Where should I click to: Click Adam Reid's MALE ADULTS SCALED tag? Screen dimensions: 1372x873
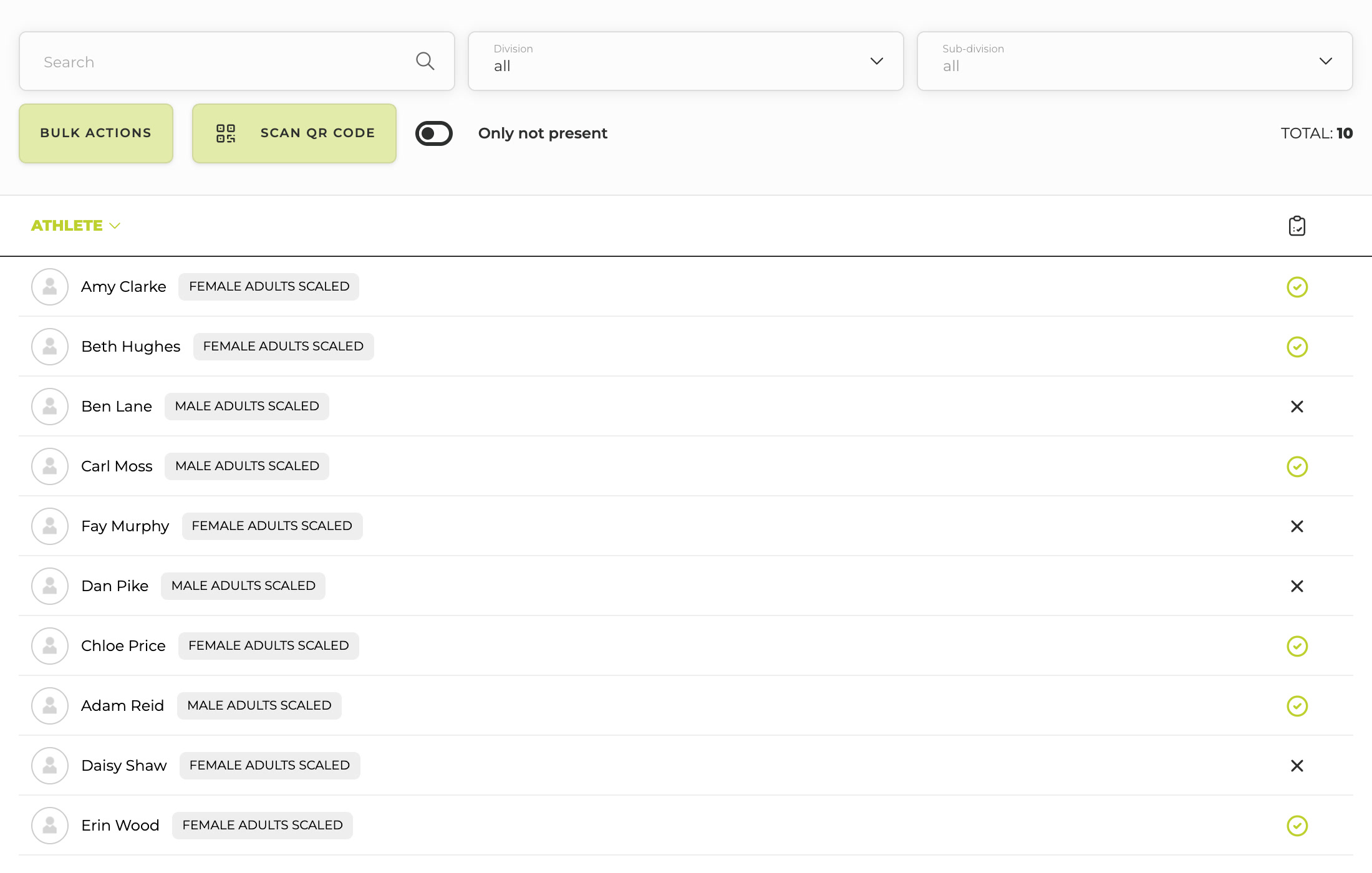(259, 706)
